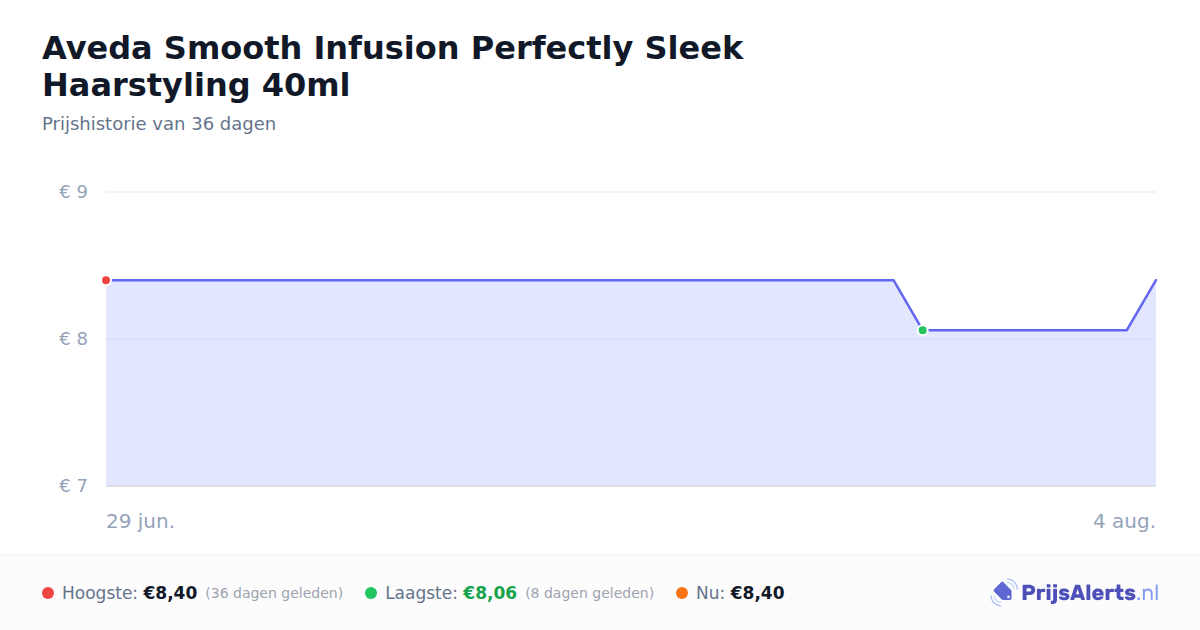Click the green lowest-price dot on chart
This screenshot has height=630, width=1200.
click(922, 330)
